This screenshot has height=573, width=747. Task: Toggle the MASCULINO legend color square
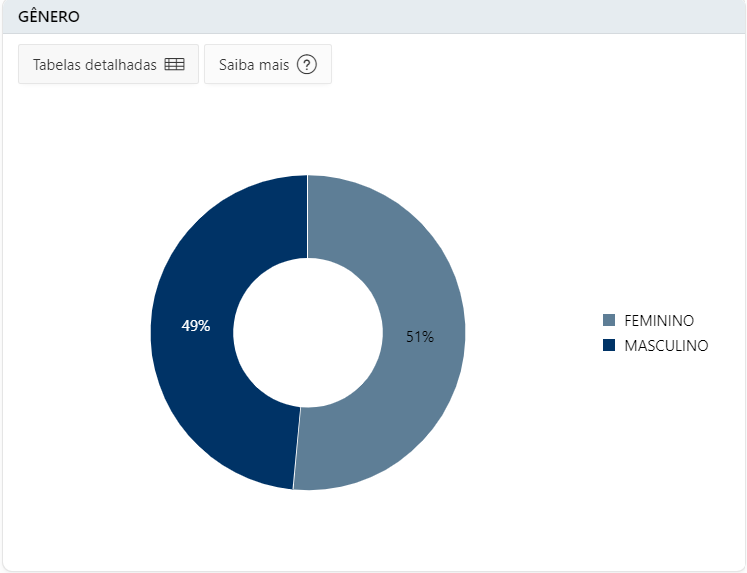609,345
